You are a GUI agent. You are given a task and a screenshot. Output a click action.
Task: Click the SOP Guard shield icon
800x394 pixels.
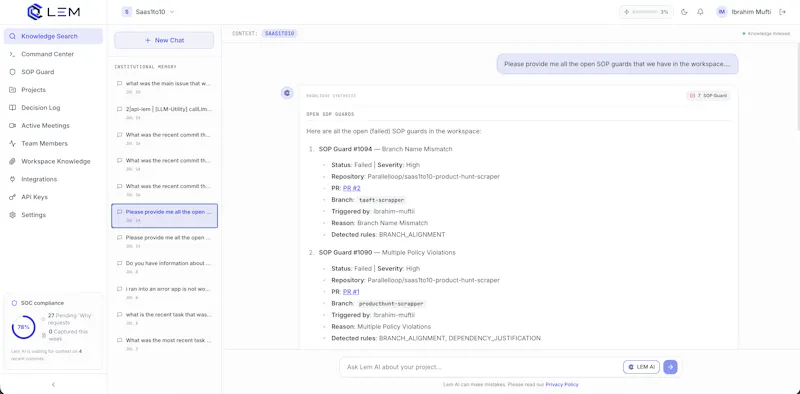[12, 72]
